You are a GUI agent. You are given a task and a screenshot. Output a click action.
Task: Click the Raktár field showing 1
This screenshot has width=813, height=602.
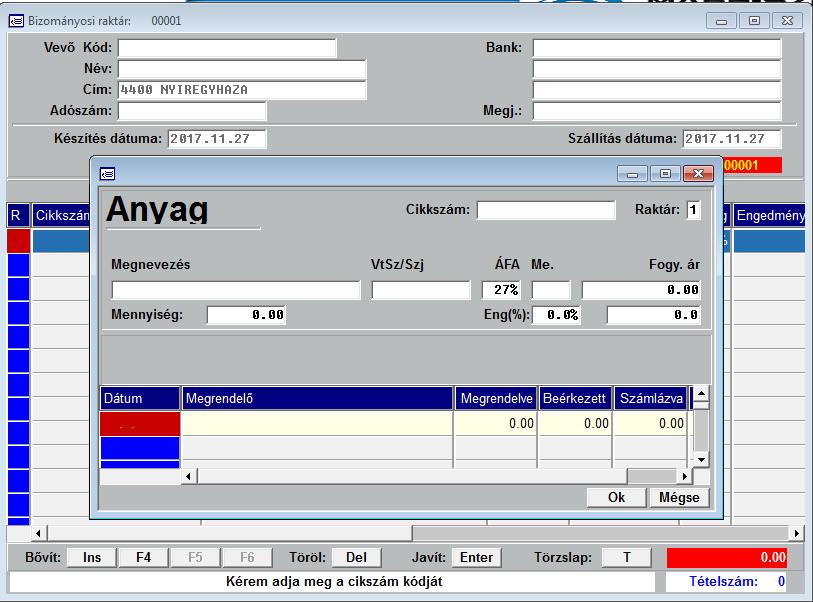click(x=694, y=210)
